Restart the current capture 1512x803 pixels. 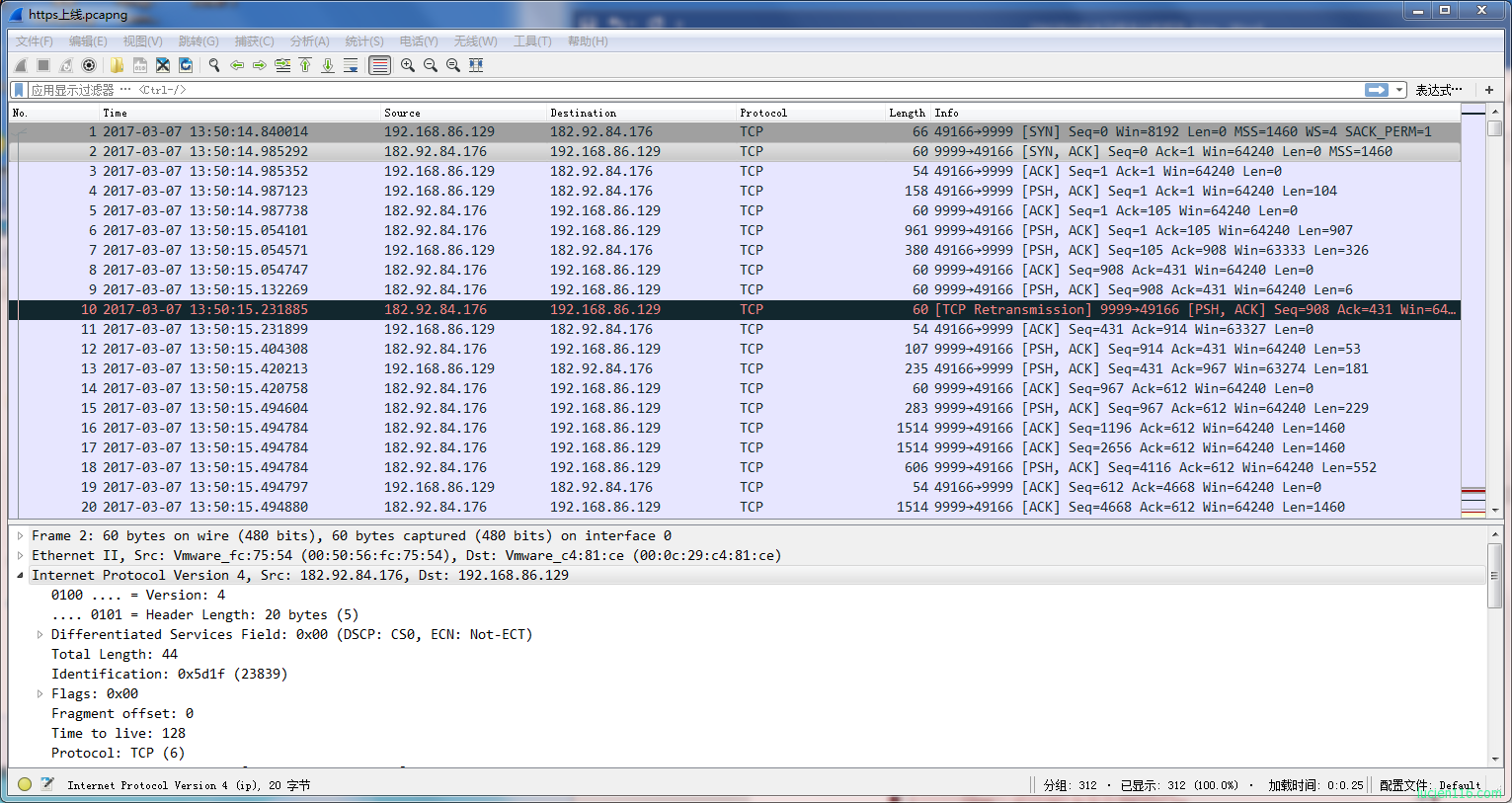[66, 65]
